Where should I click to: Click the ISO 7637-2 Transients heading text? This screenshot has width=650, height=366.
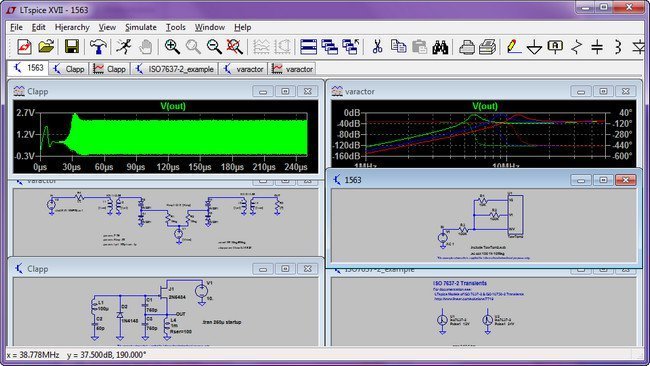coord(460,284)
